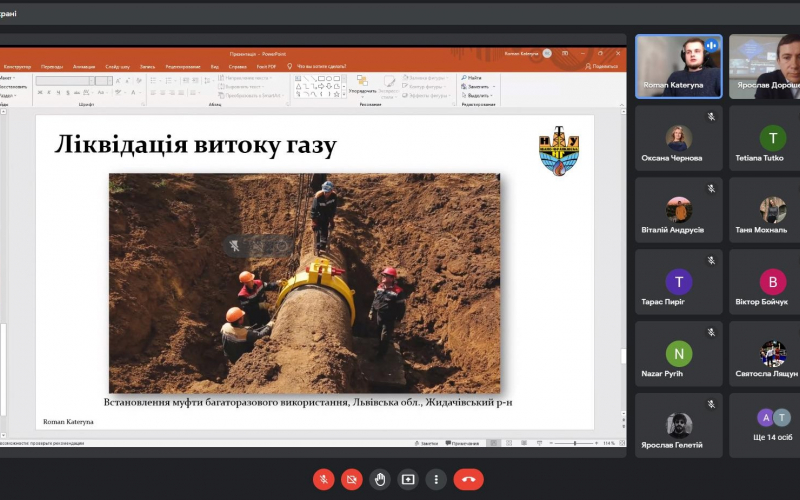Hang up with the red leave call button
This screenshot has width=800, height=500.
(468, 479)
